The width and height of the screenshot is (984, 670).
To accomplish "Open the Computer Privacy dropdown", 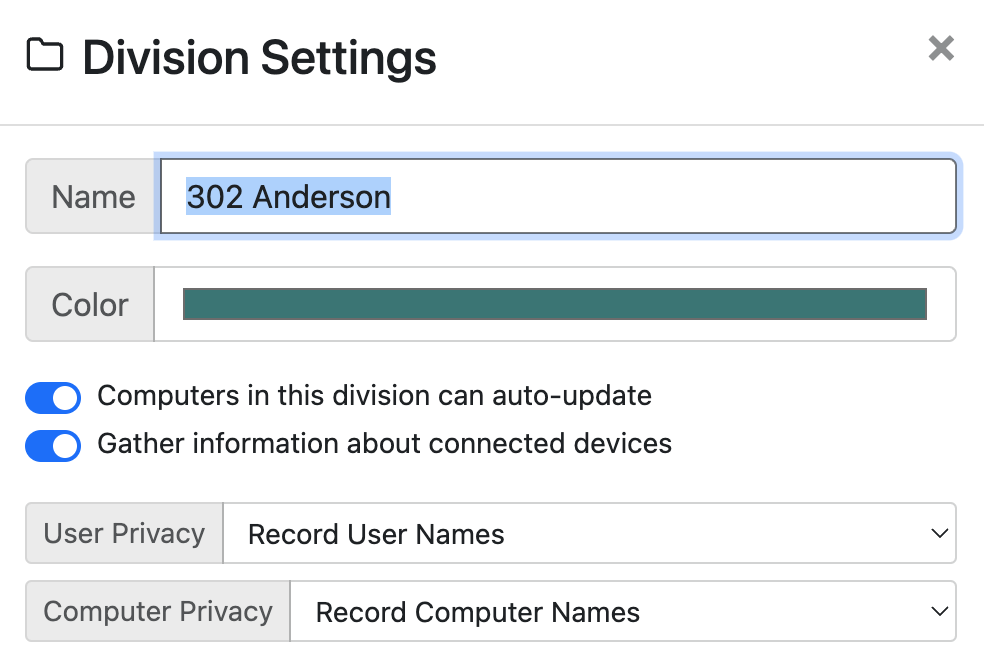I will 623,611.
